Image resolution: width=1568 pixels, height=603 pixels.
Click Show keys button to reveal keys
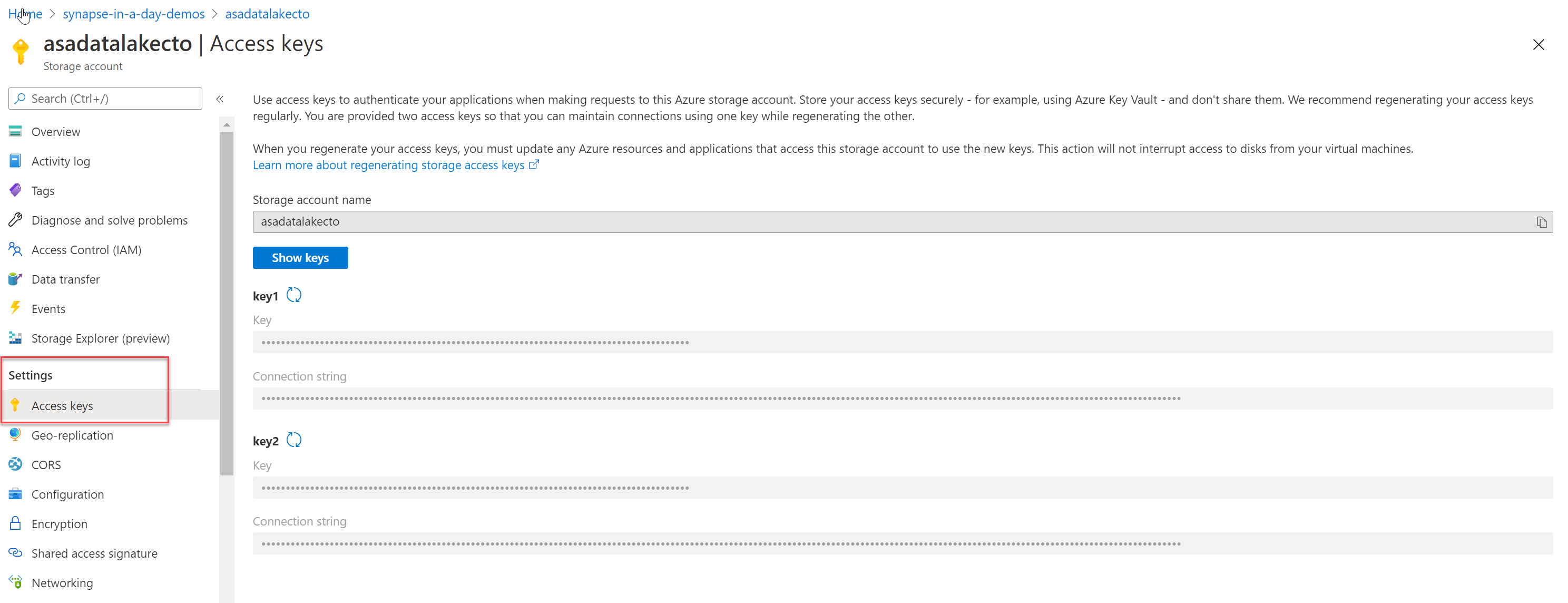300,258
